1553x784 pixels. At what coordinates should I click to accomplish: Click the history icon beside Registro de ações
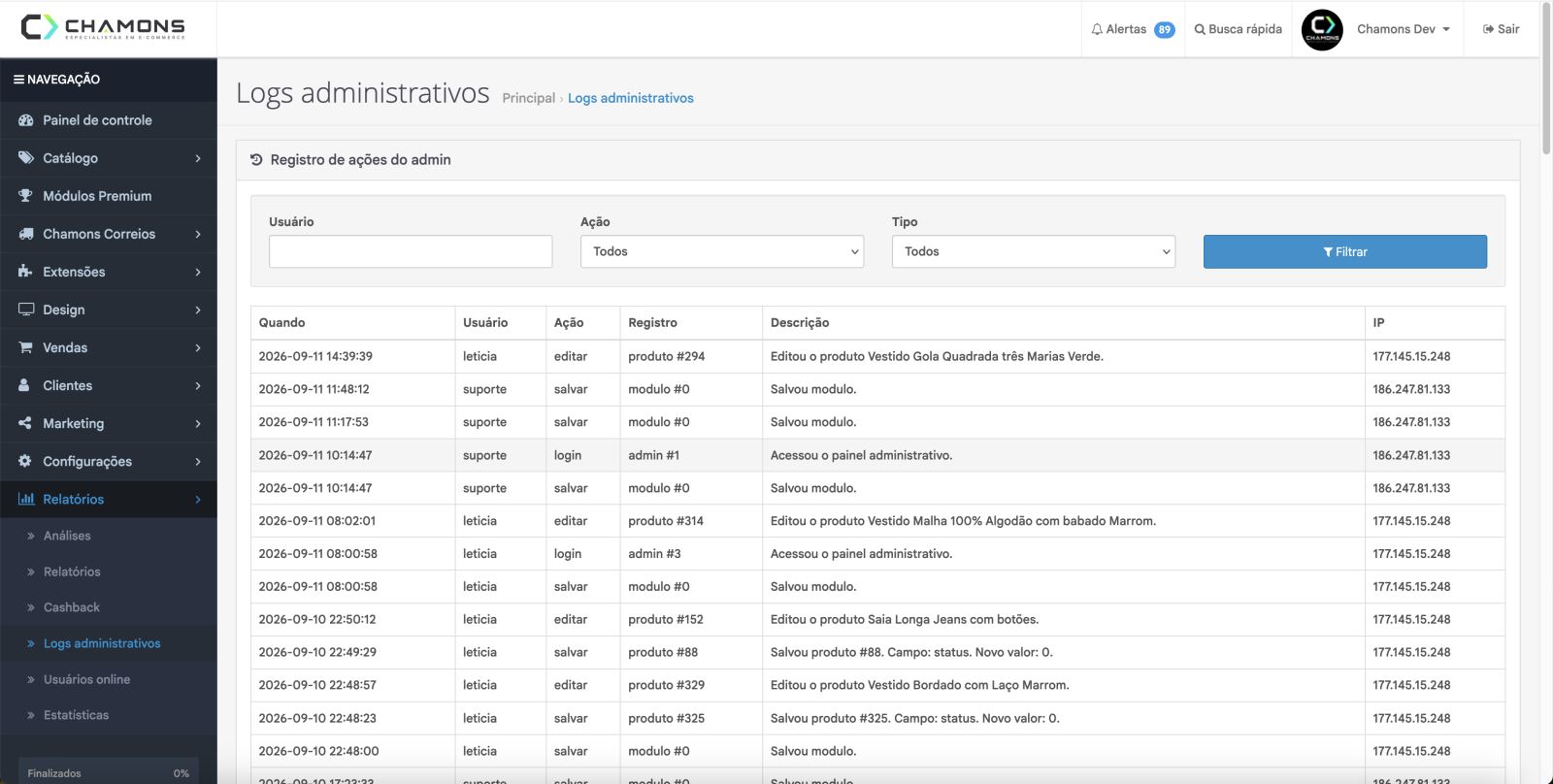[256, 160]
